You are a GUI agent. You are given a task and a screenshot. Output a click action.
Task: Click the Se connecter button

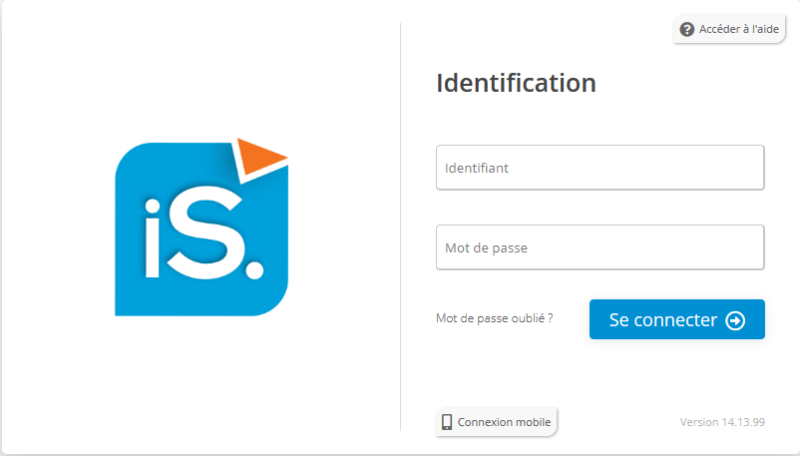(x=677, y=319)
